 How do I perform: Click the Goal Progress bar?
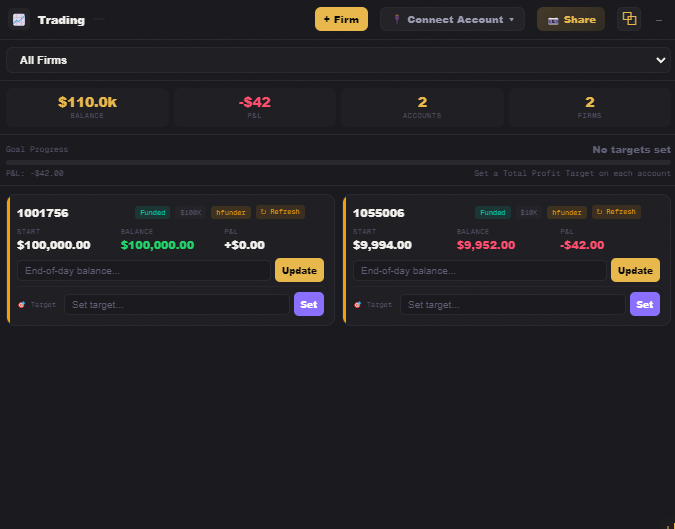click(338, 163)
